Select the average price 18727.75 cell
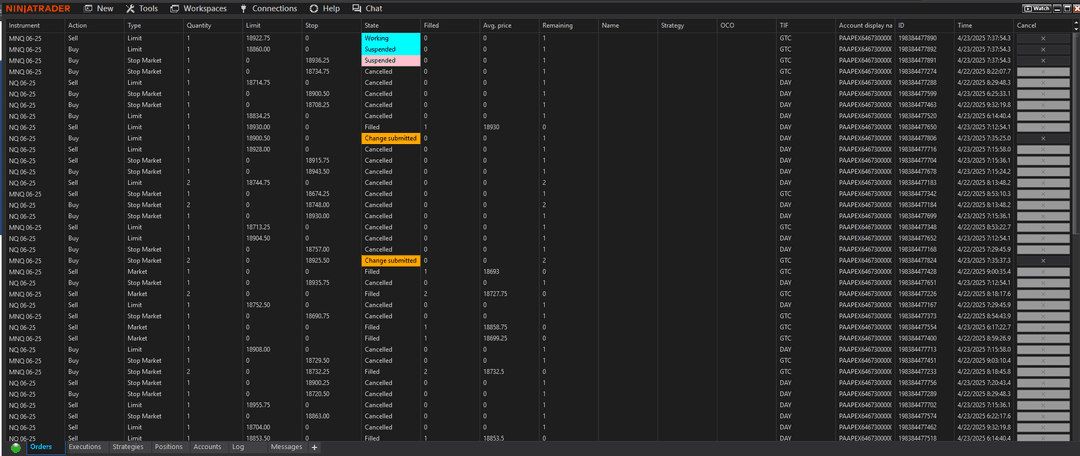 click(509, 293)
